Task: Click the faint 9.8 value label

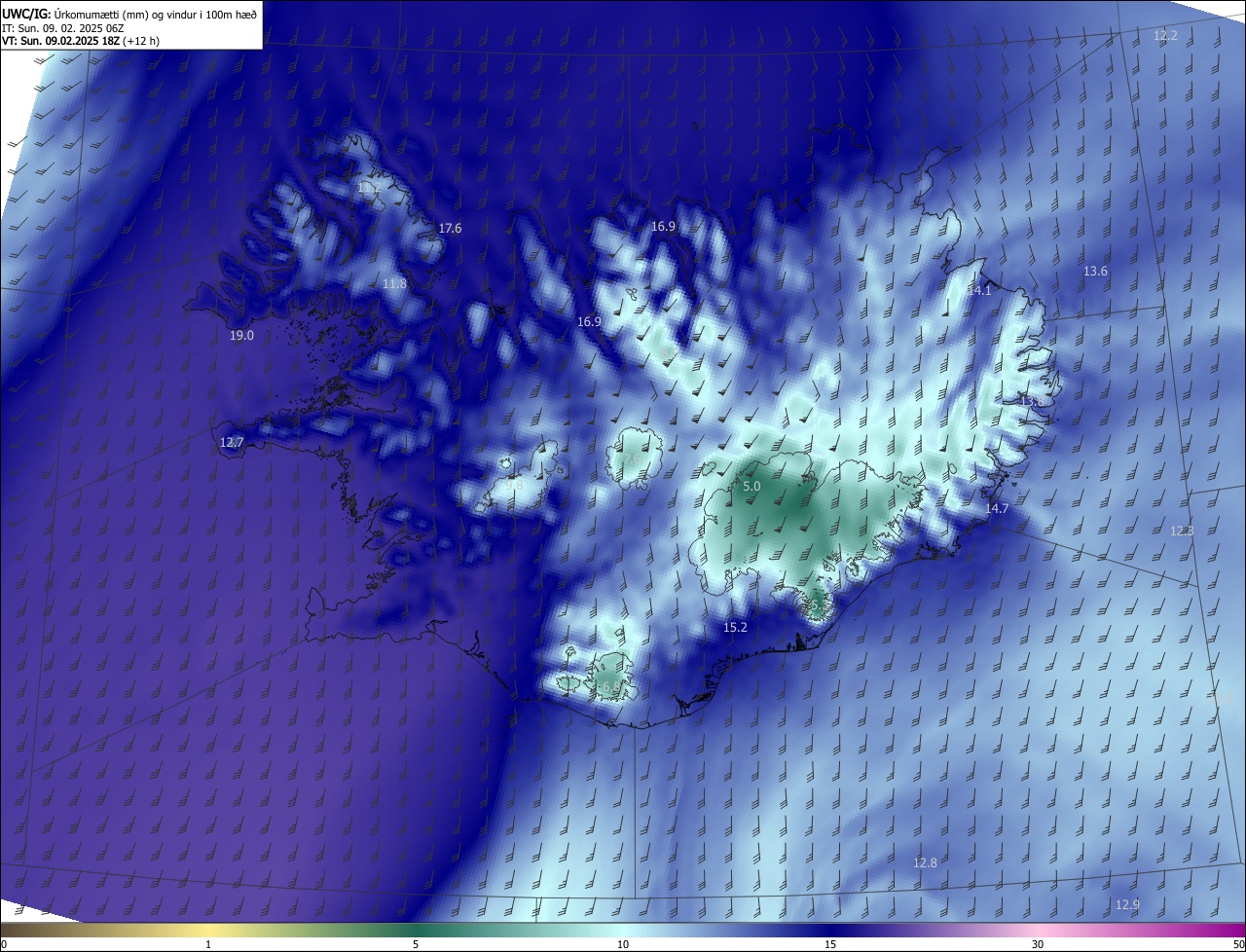Action: (514, 485)
